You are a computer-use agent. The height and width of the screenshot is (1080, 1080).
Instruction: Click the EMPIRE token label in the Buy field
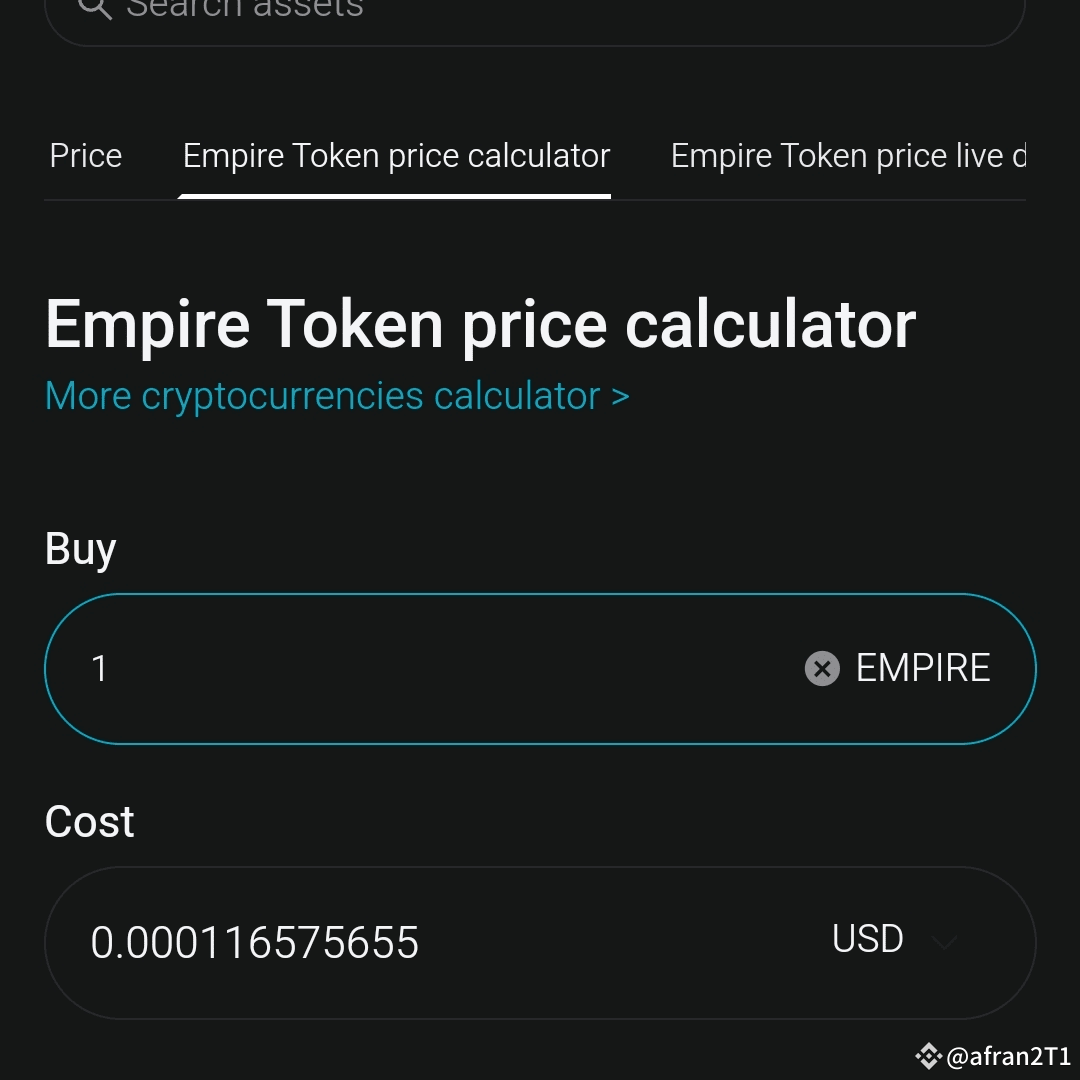tap(922, 668)
